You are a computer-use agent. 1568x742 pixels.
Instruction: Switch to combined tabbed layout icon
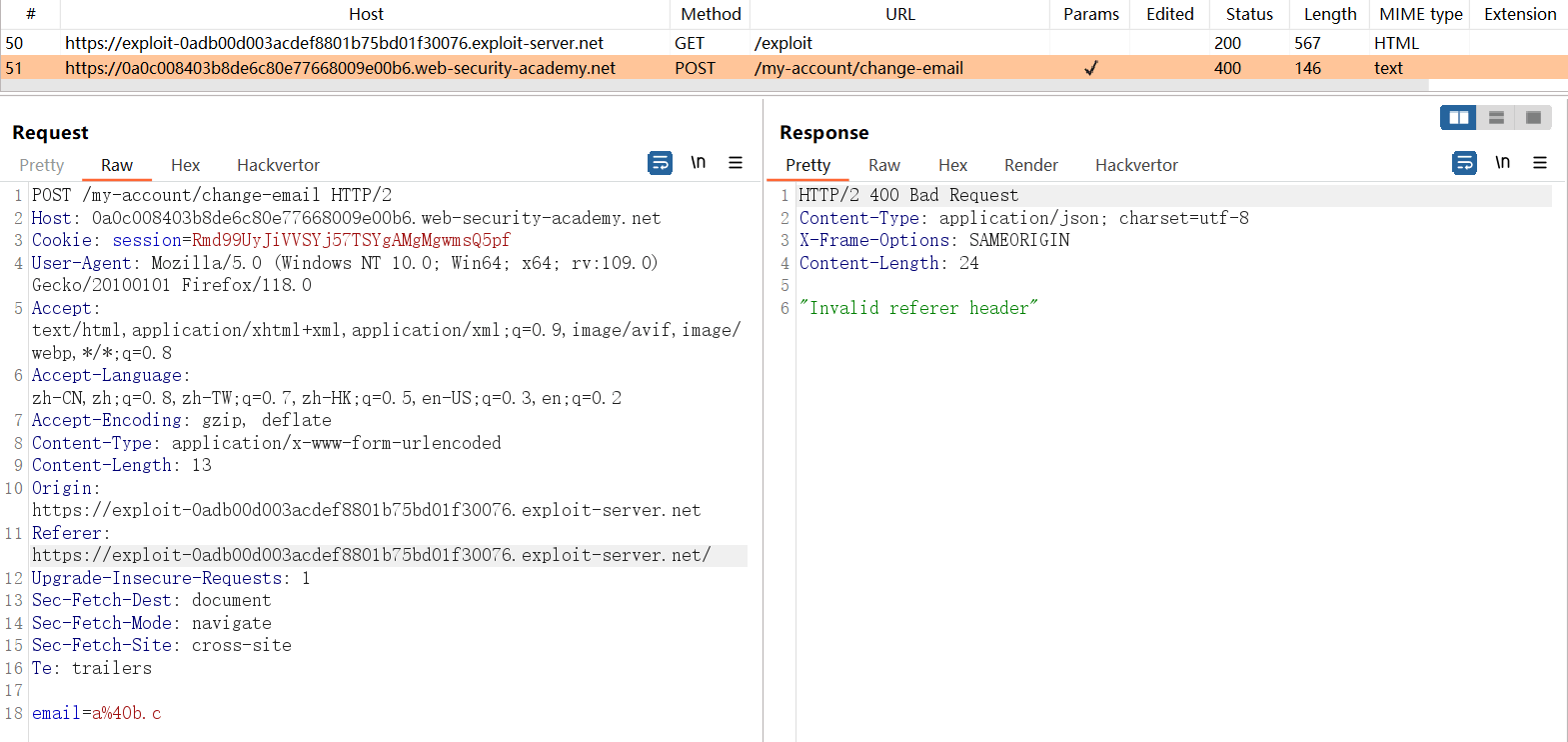[1533, 118]
